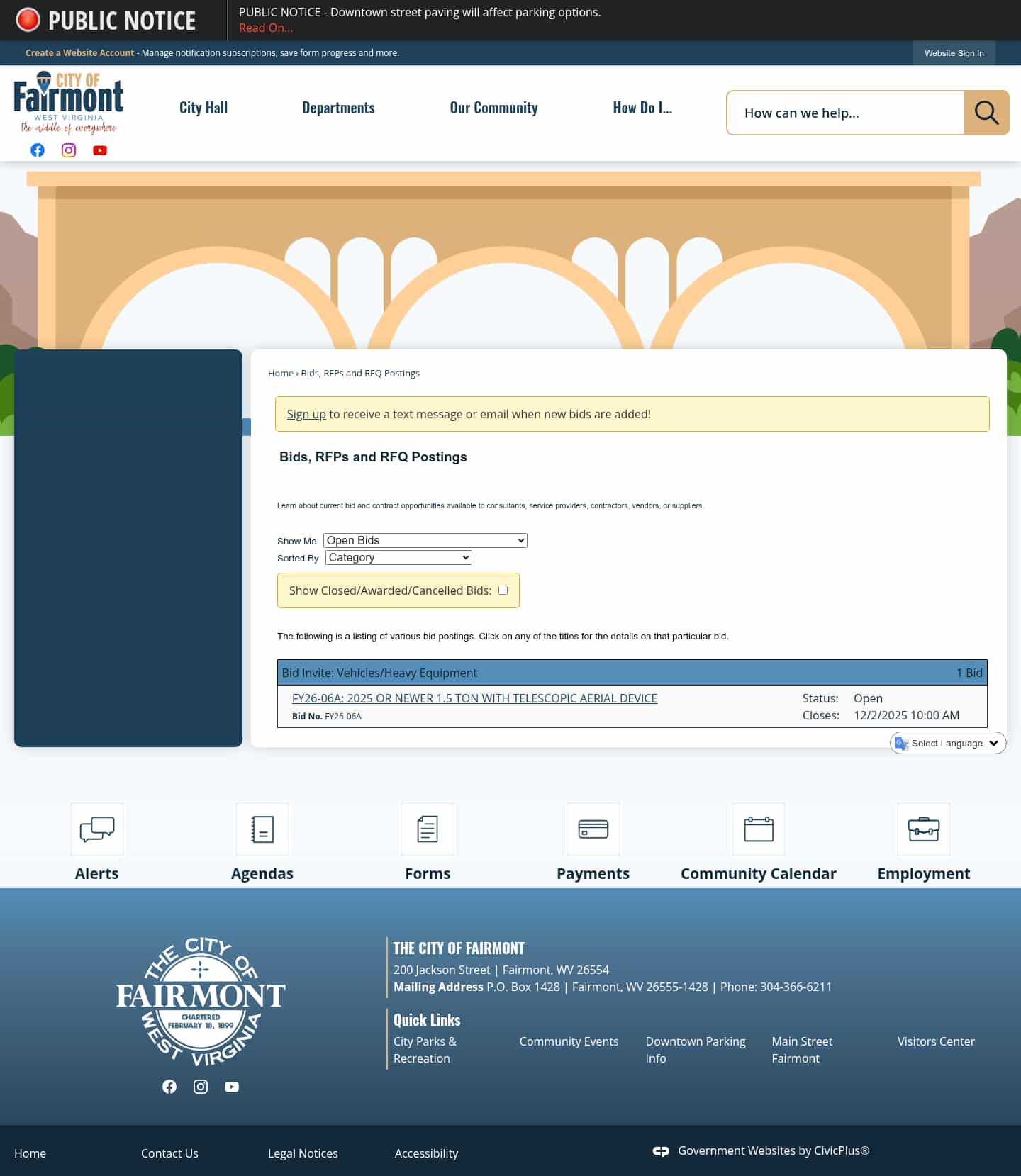Click the Employment label text
1021x1176 pixels.
(x=924, y=873)
